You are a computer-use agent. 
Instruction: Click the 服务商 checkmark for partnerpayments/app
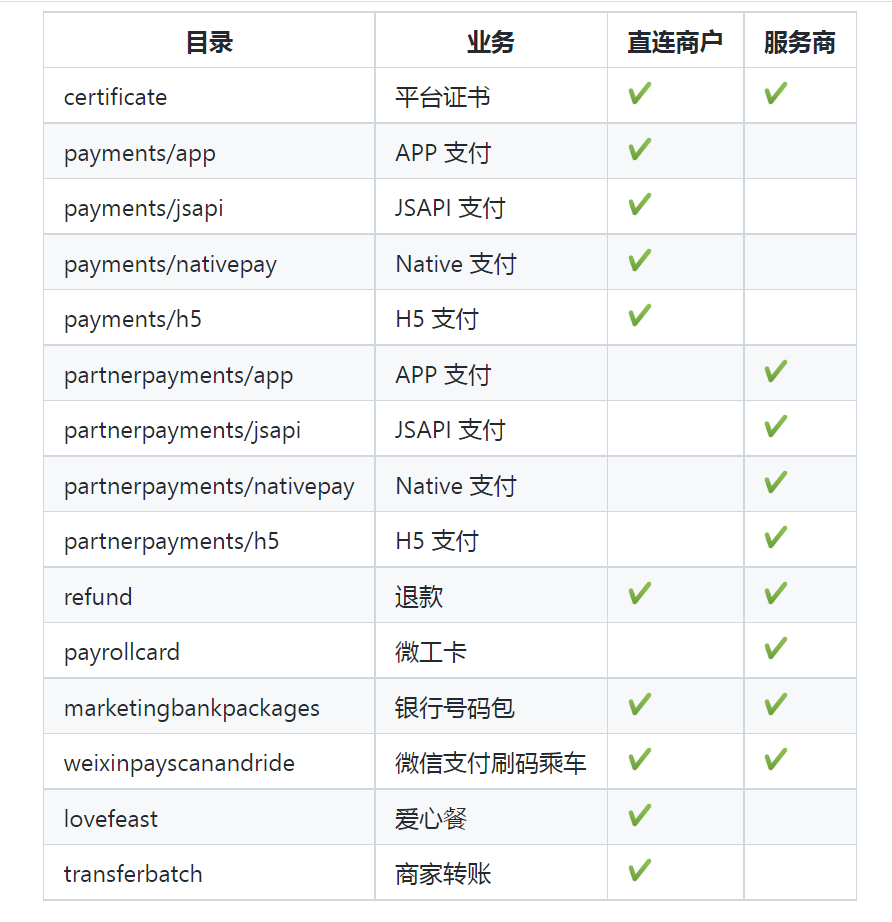[x=775, y=372]
